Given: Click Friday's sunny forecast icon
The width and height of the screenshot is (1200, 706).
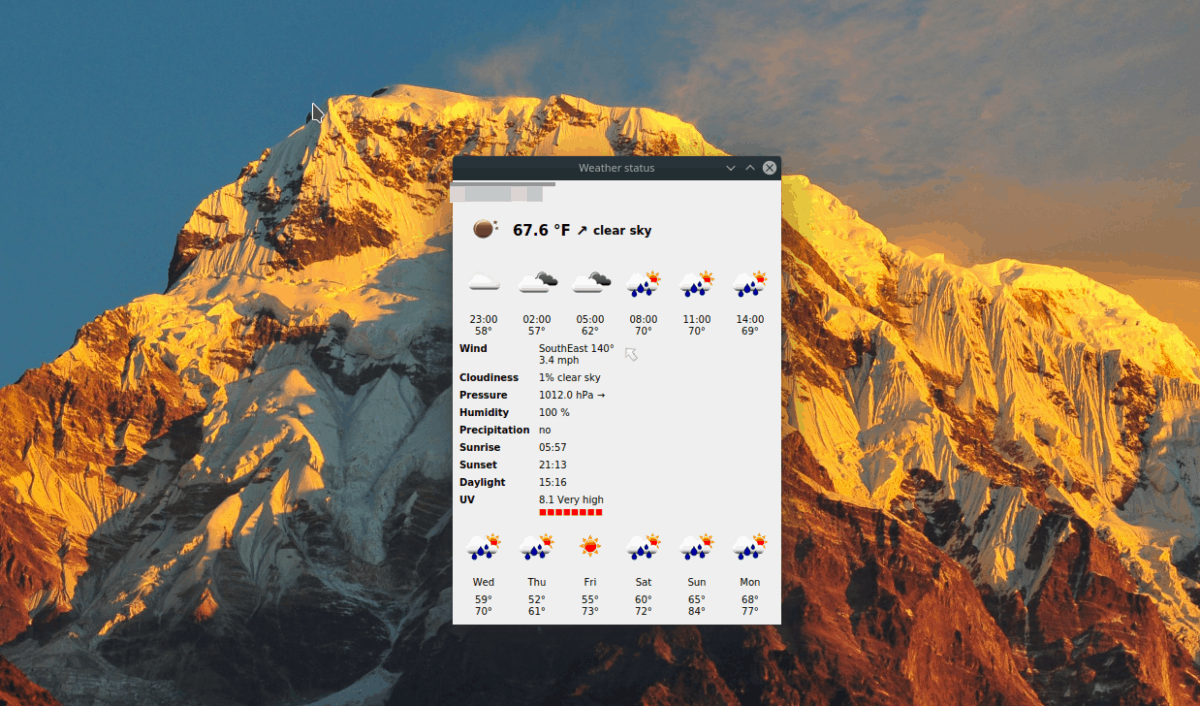Looking at the screenshot, I should (590, 547).
